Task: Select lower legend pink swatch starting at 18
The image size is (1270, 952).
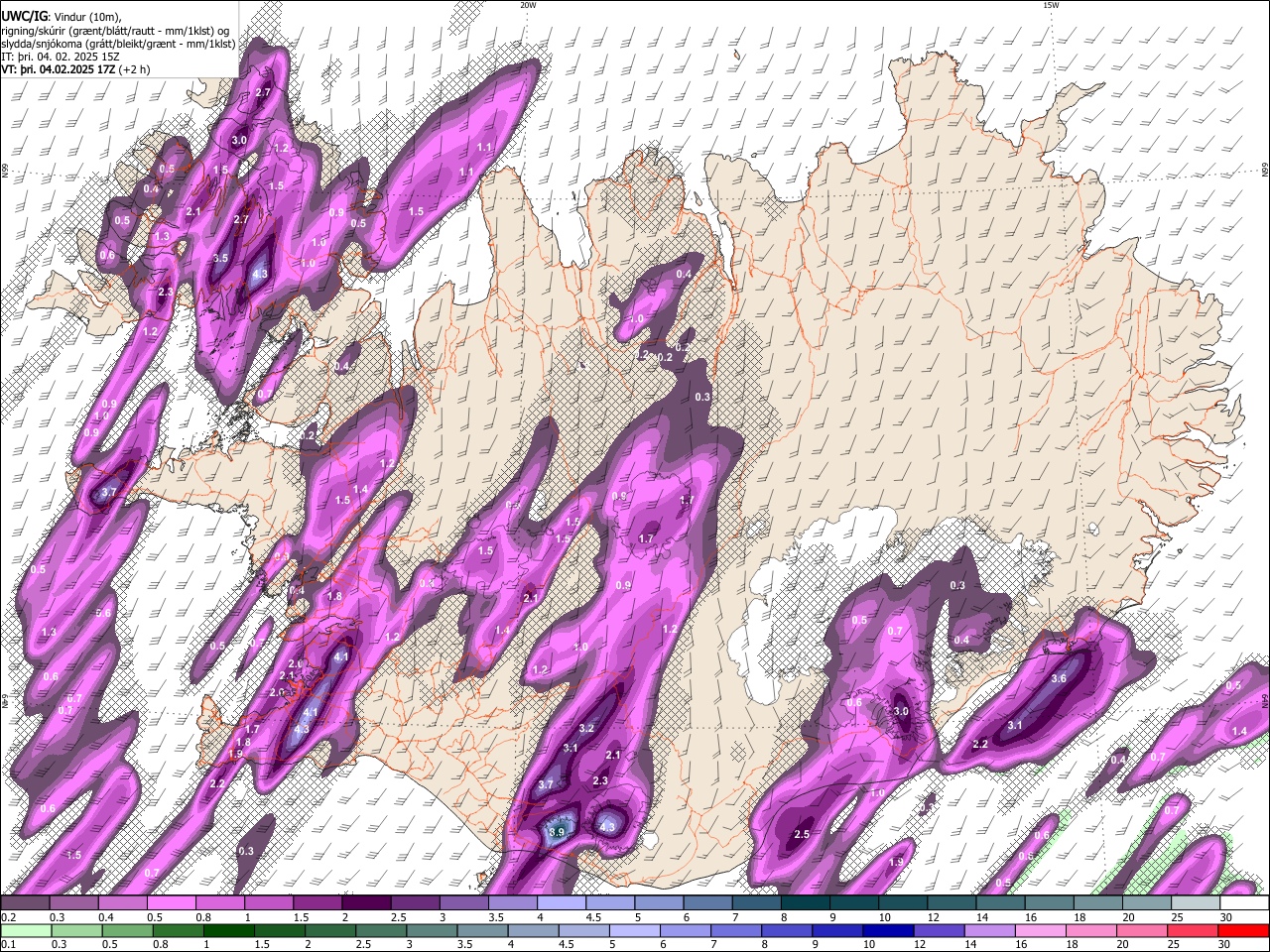Action: [1091, 930]
